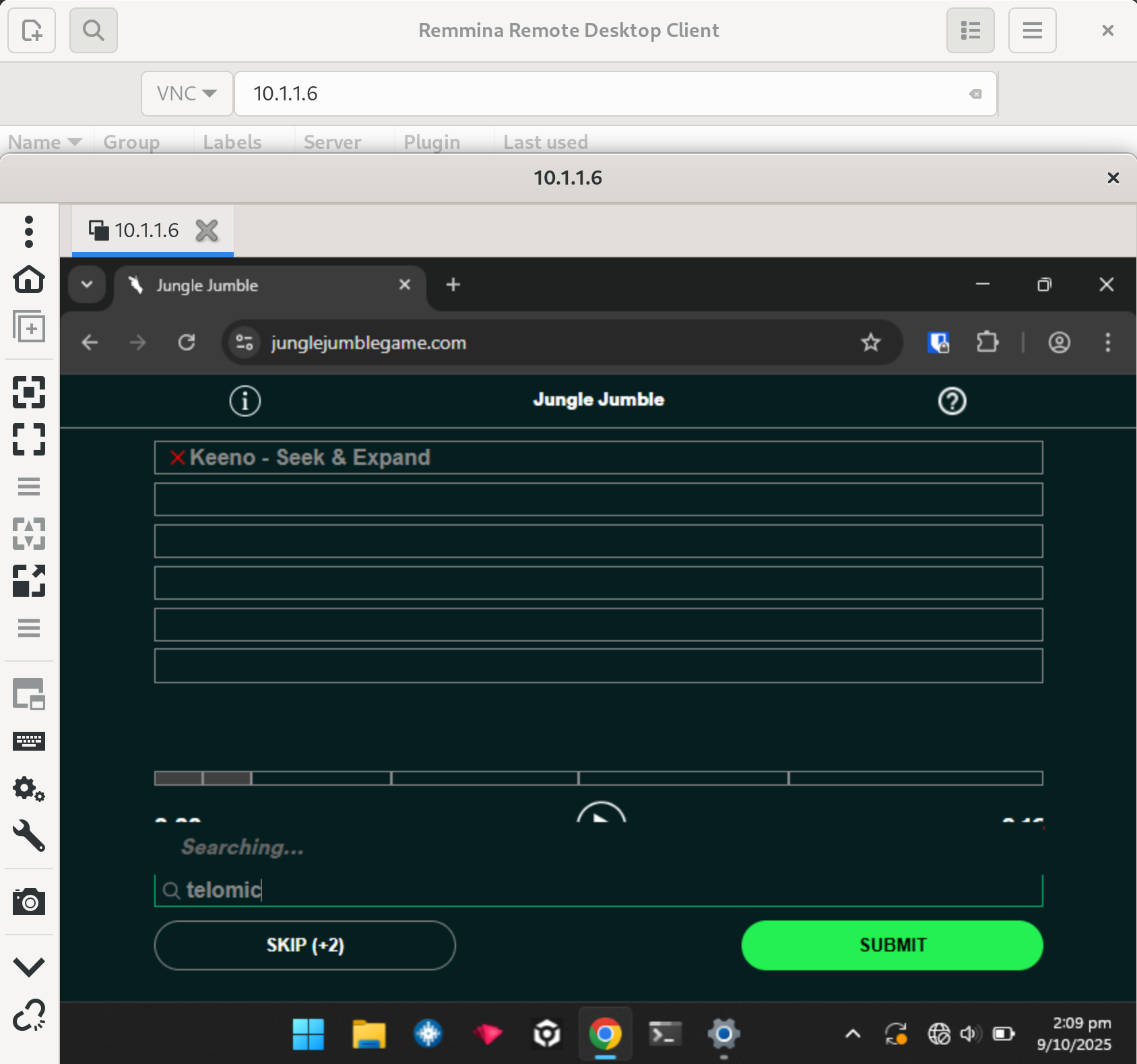This screenshot has width=1137, height=1064.
Task: Open the VNC protocol dropdown
Action: (x=187, y=94)
